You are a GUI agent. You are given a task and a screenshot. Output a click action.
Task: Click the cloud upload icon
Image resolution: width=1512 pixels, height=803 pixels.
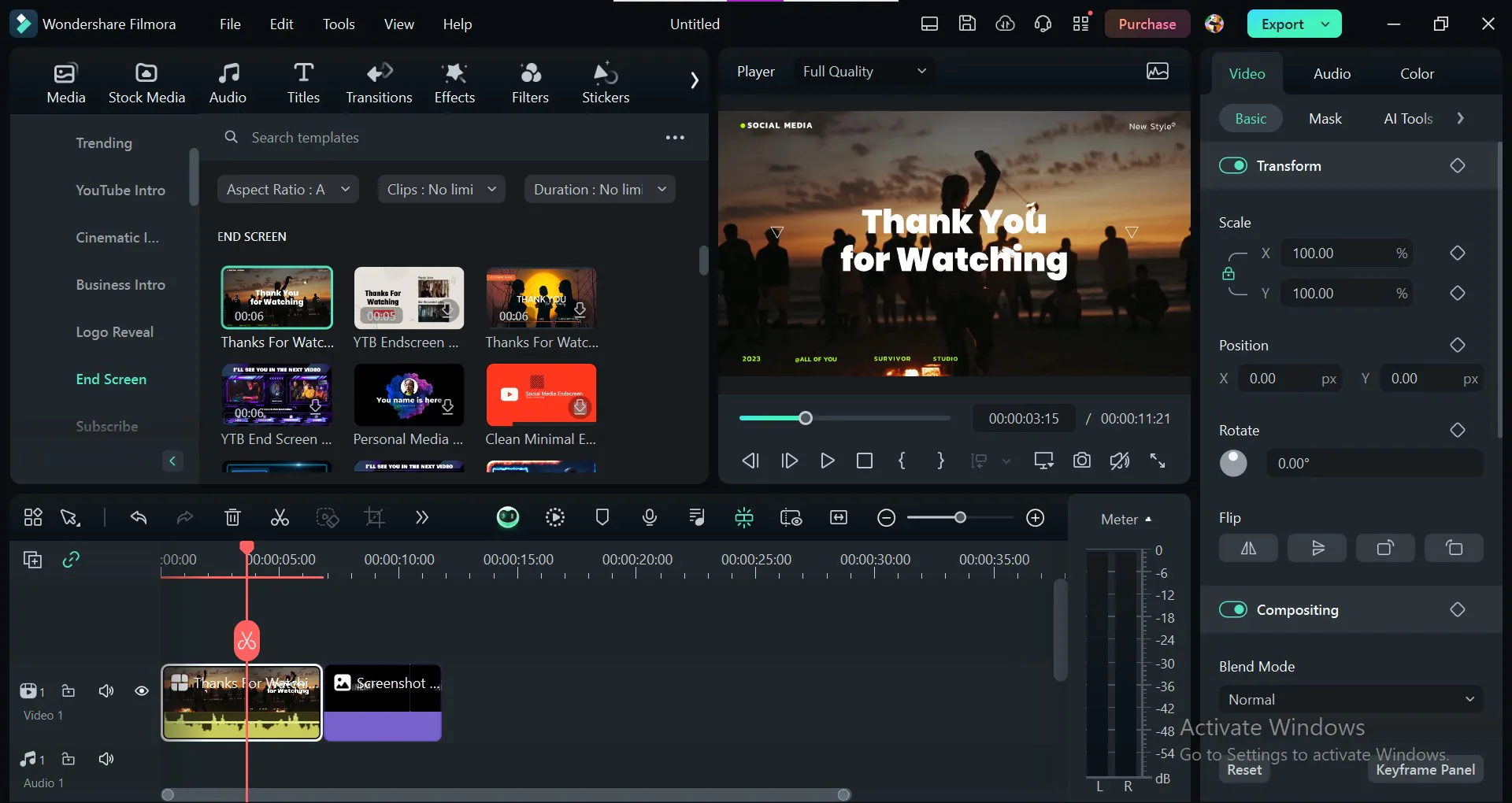click(1005, 24)
